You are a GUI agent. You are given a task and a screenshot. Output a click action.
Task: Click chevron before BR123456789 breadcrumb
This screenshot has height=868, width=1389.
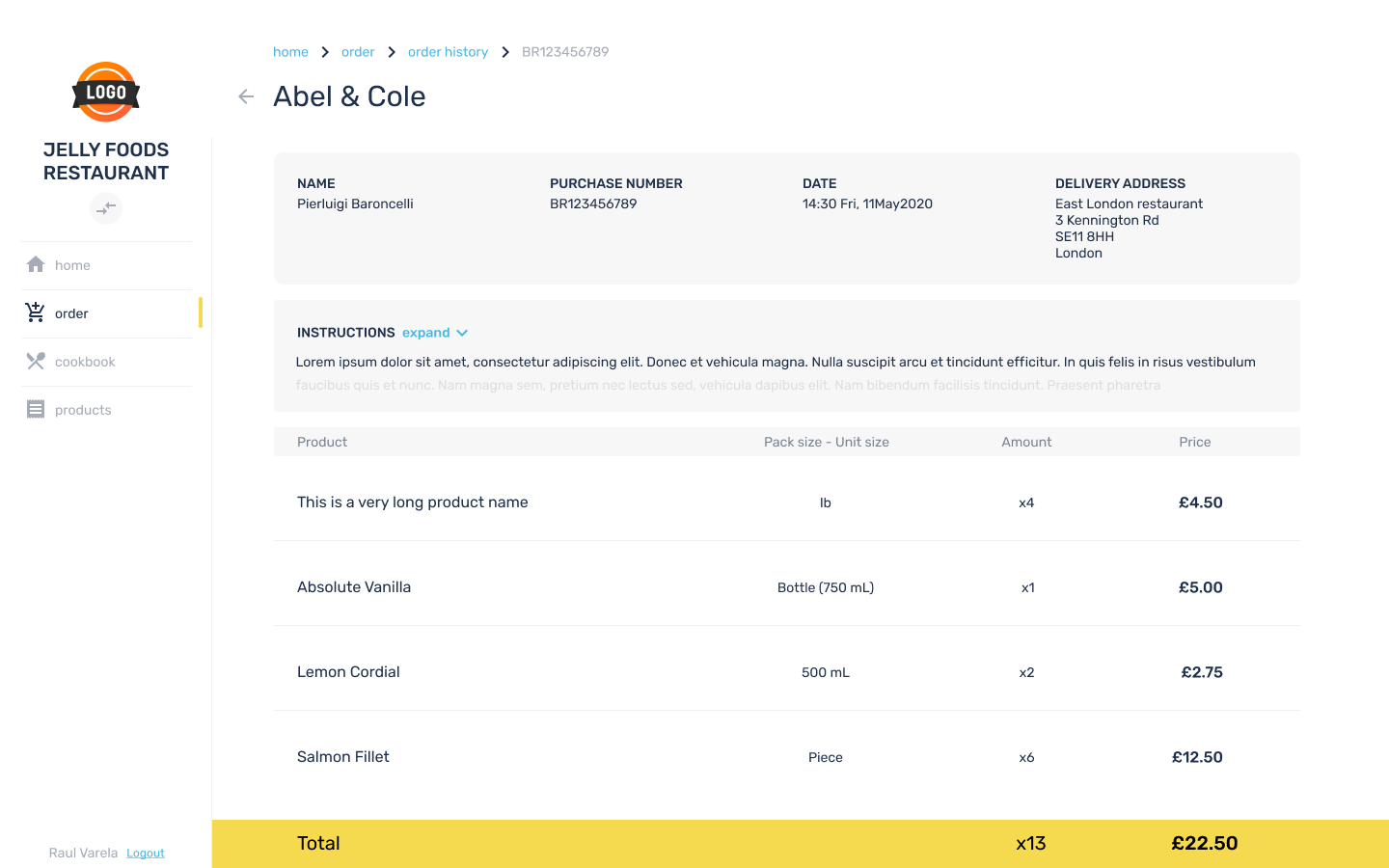click(505, 52)
